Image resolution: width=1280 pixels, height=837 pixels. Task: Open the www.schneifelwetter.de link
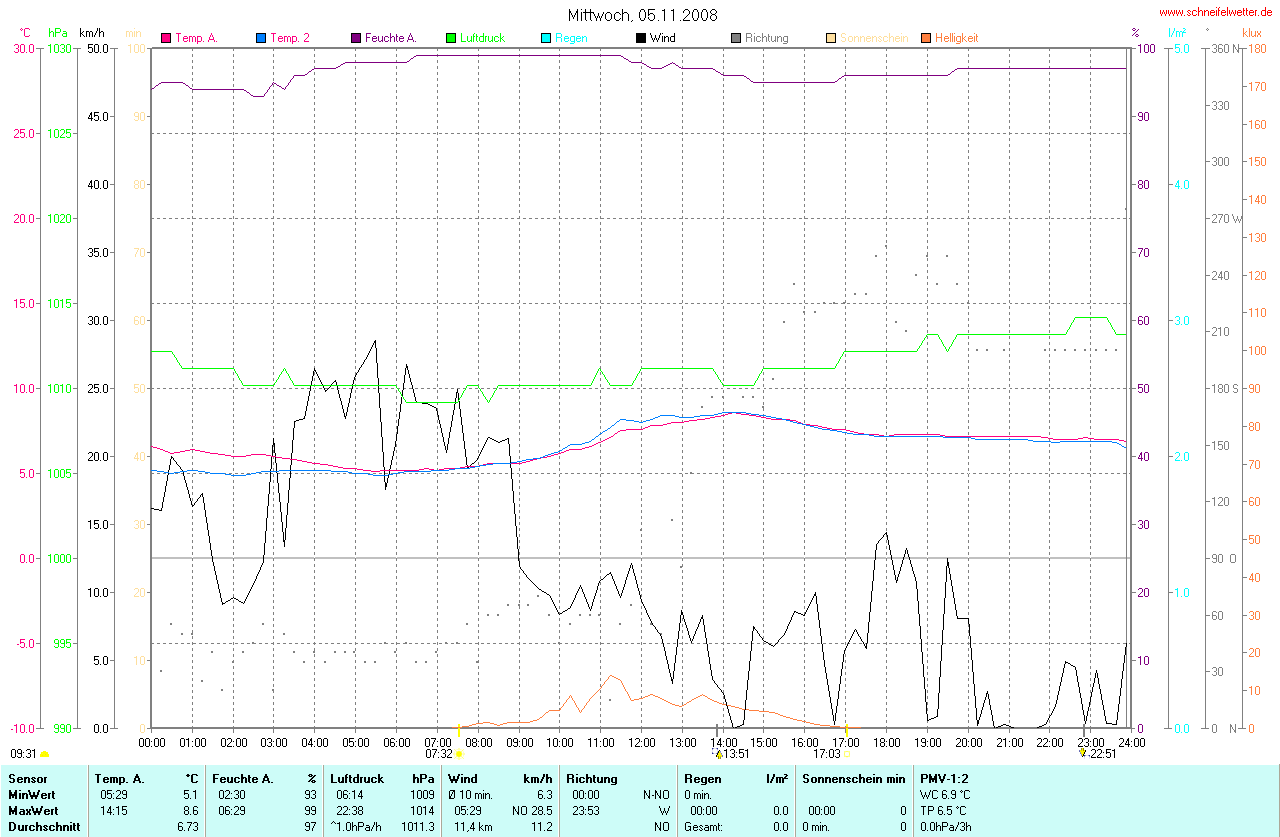1216,12
